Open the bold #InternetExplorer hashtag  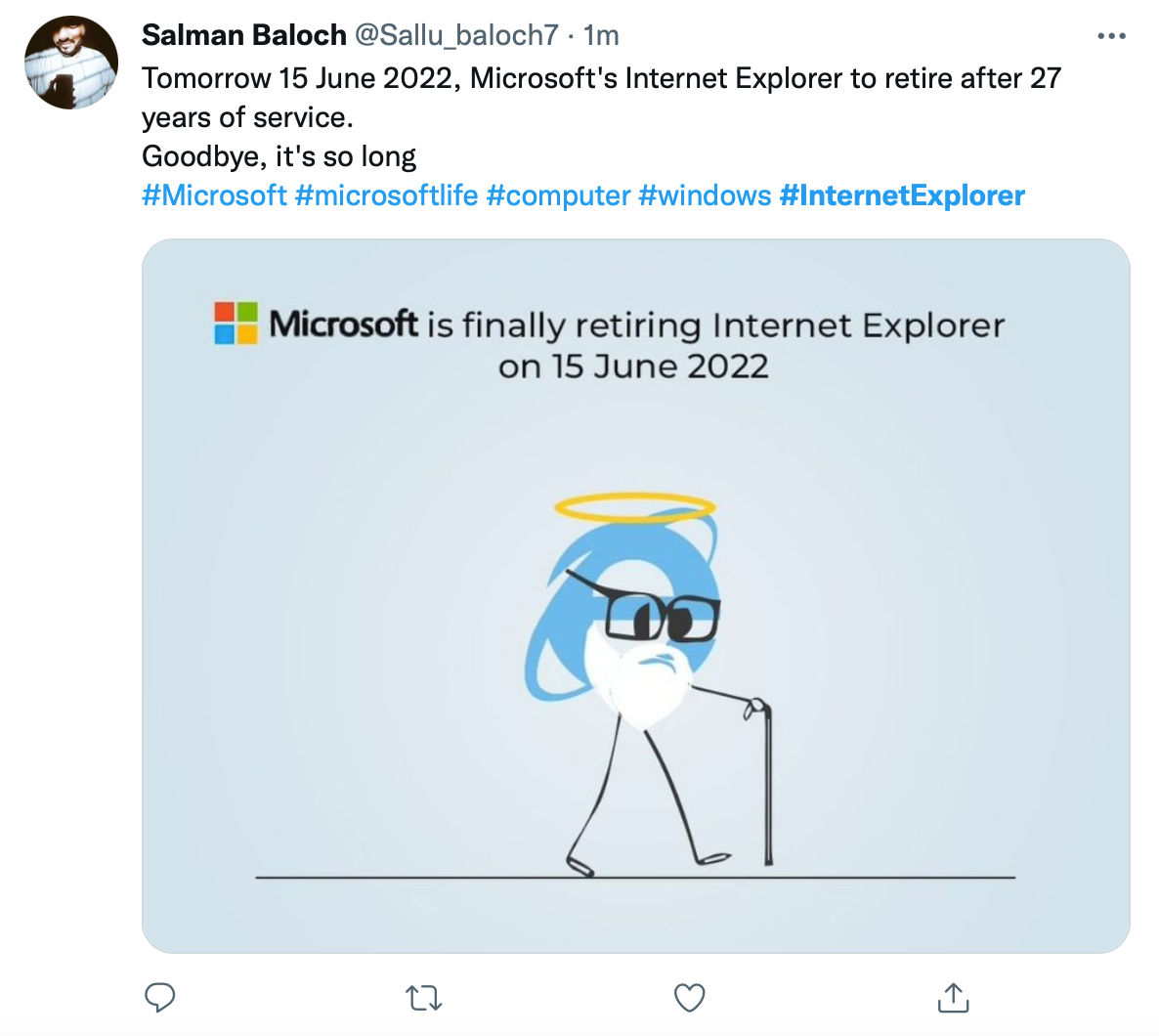[902, 195]
